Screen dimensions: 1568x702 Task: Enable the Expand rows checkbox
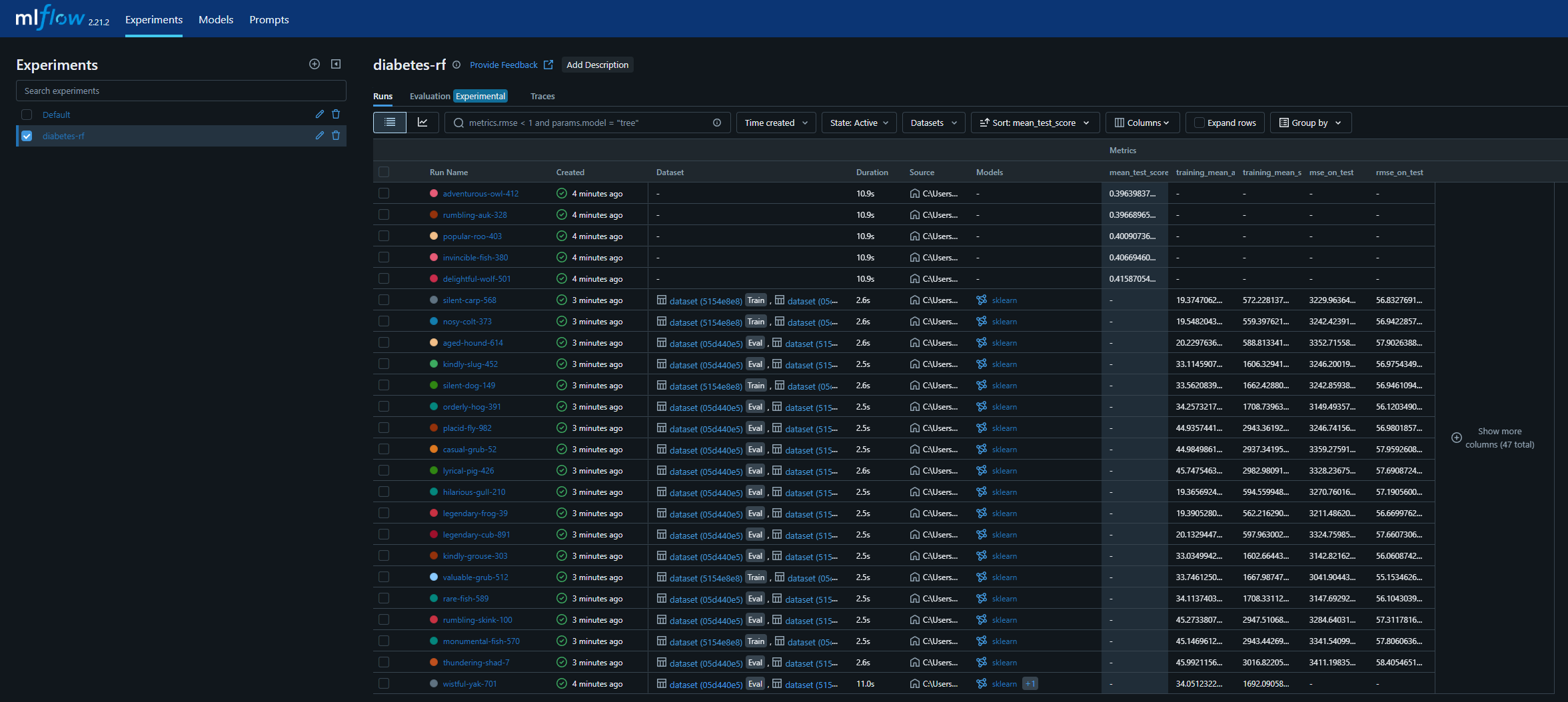click(x=1199, y=123)
